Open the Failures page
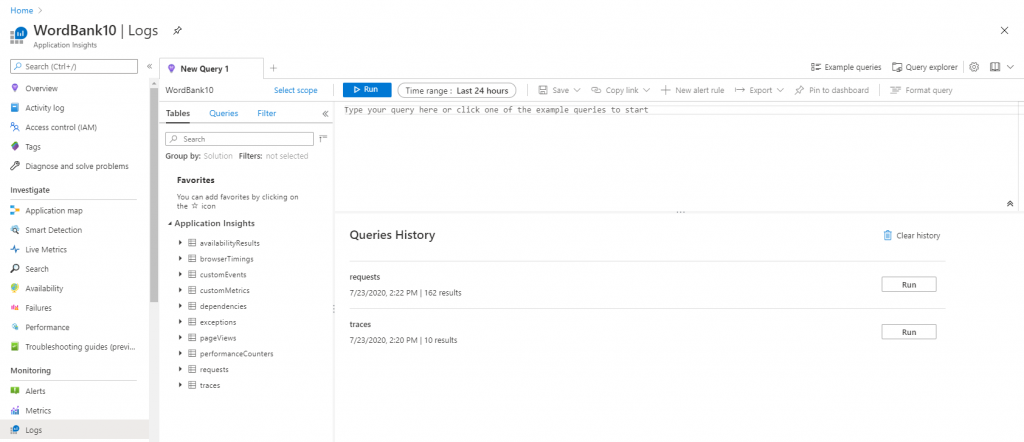 pyautogui.click(x=38, y=308)
